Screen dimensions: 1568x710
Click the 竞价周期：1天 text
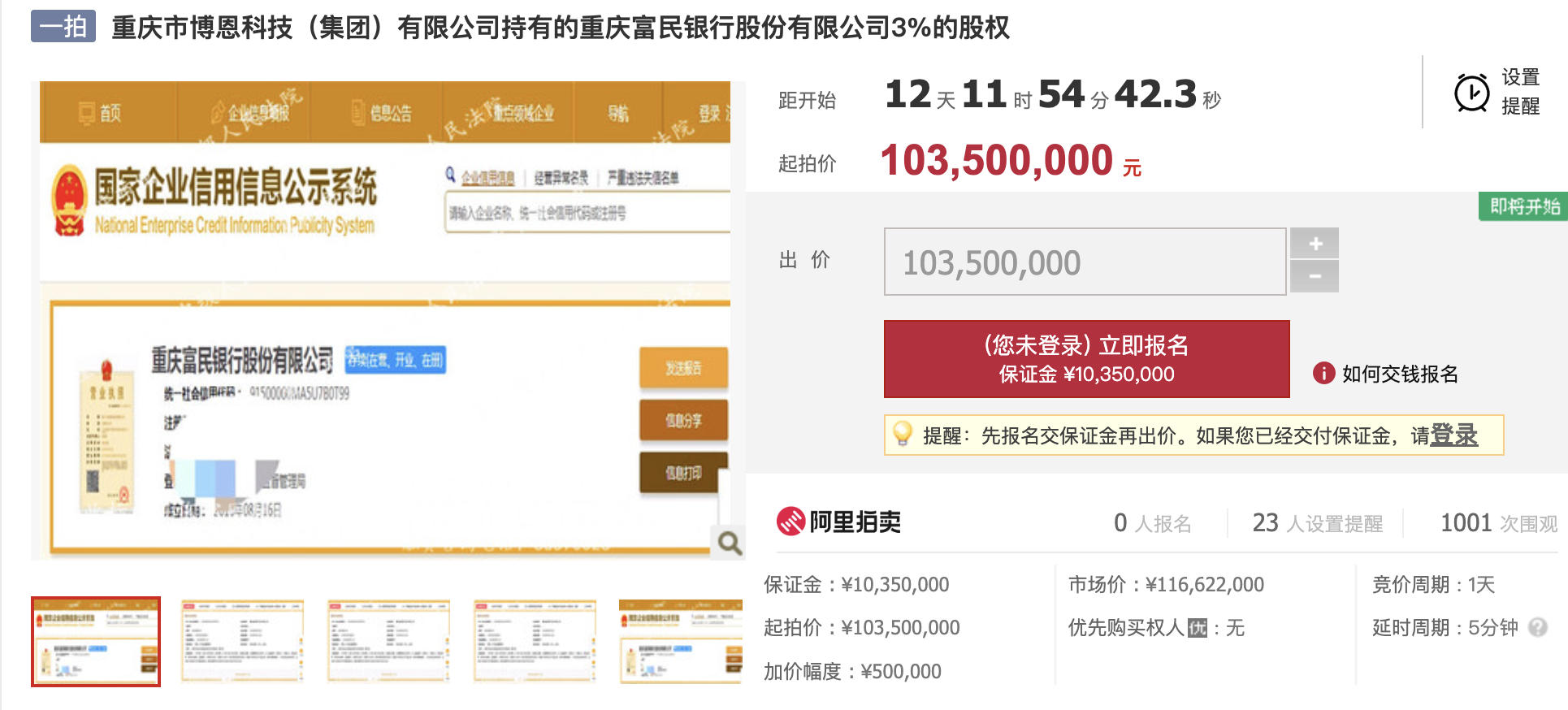(1433, 584)
